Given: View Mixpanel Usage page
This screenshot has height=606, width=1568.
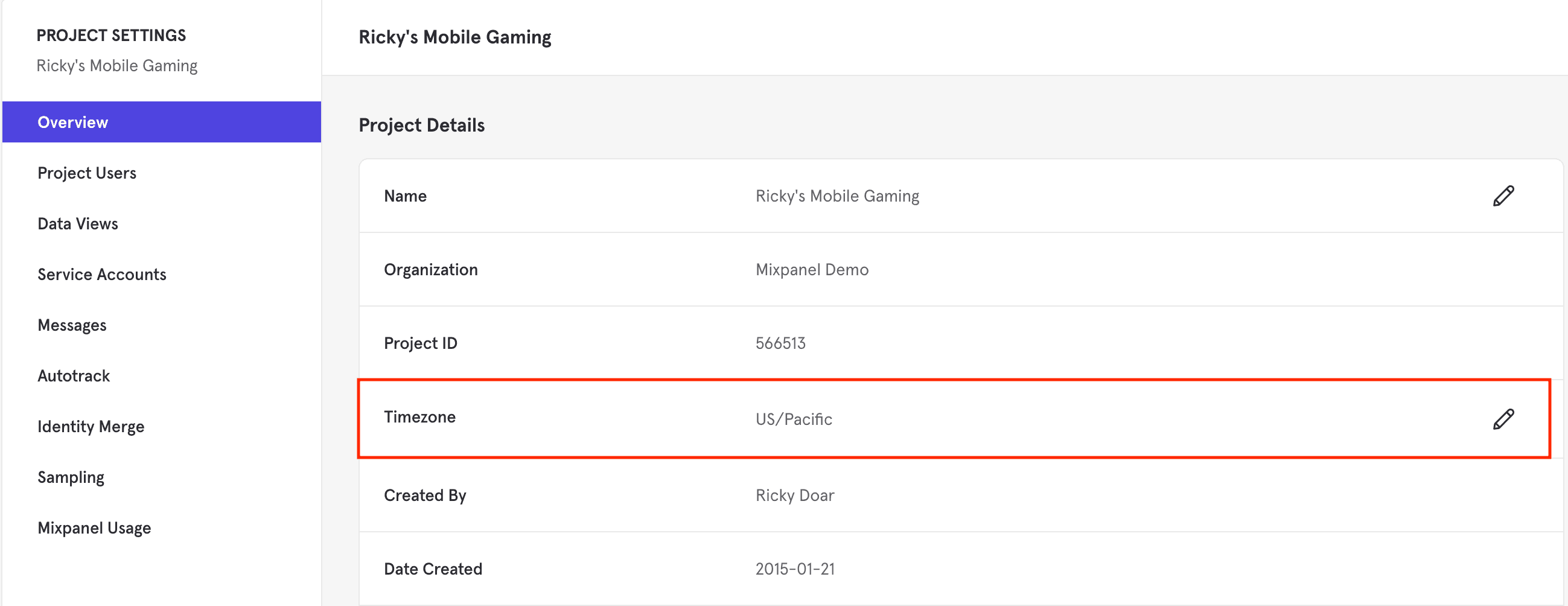Looking at the screenshot, I should pos(94,528).
